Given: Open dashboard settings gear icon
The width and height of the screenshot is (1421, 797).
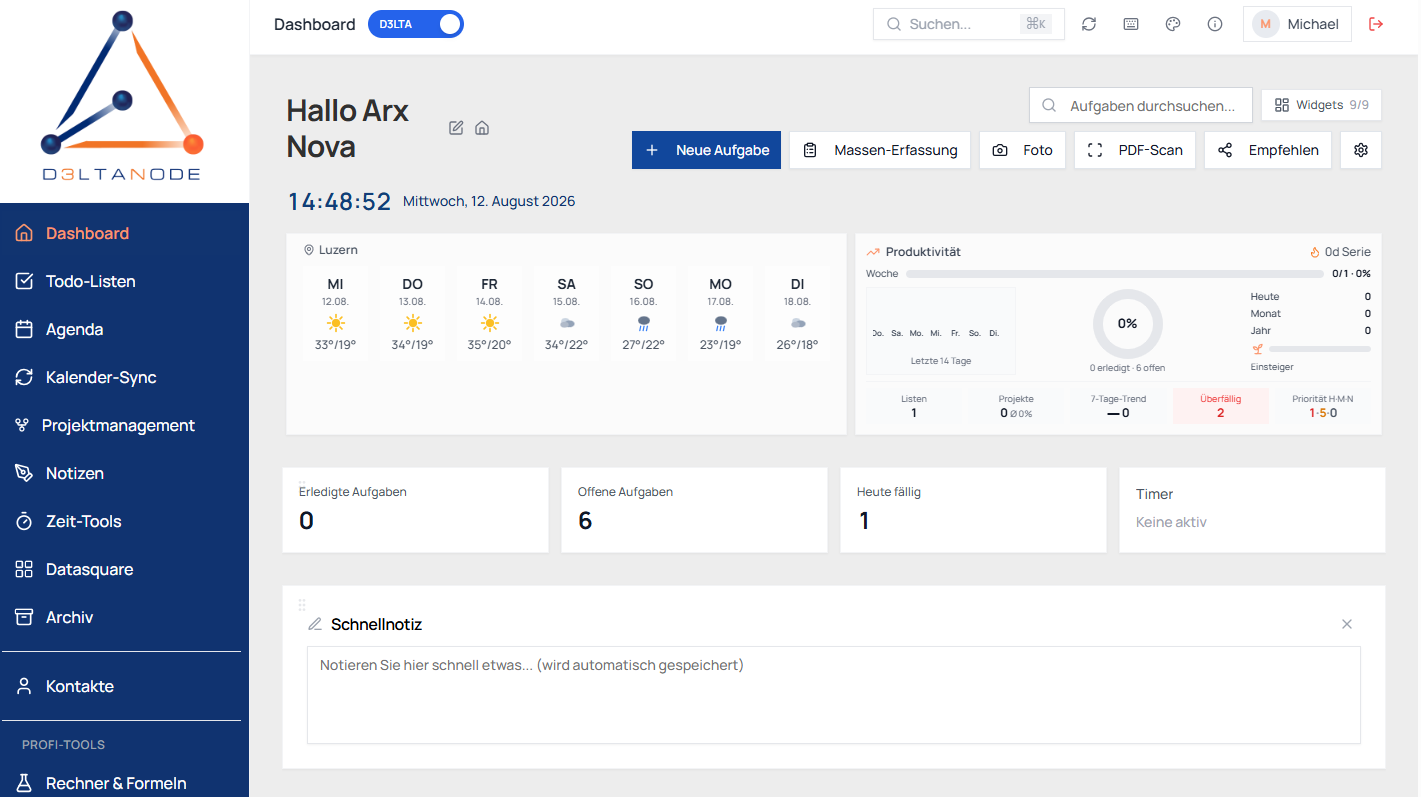Looking at the screenshot, I should tap(1360, 150).
